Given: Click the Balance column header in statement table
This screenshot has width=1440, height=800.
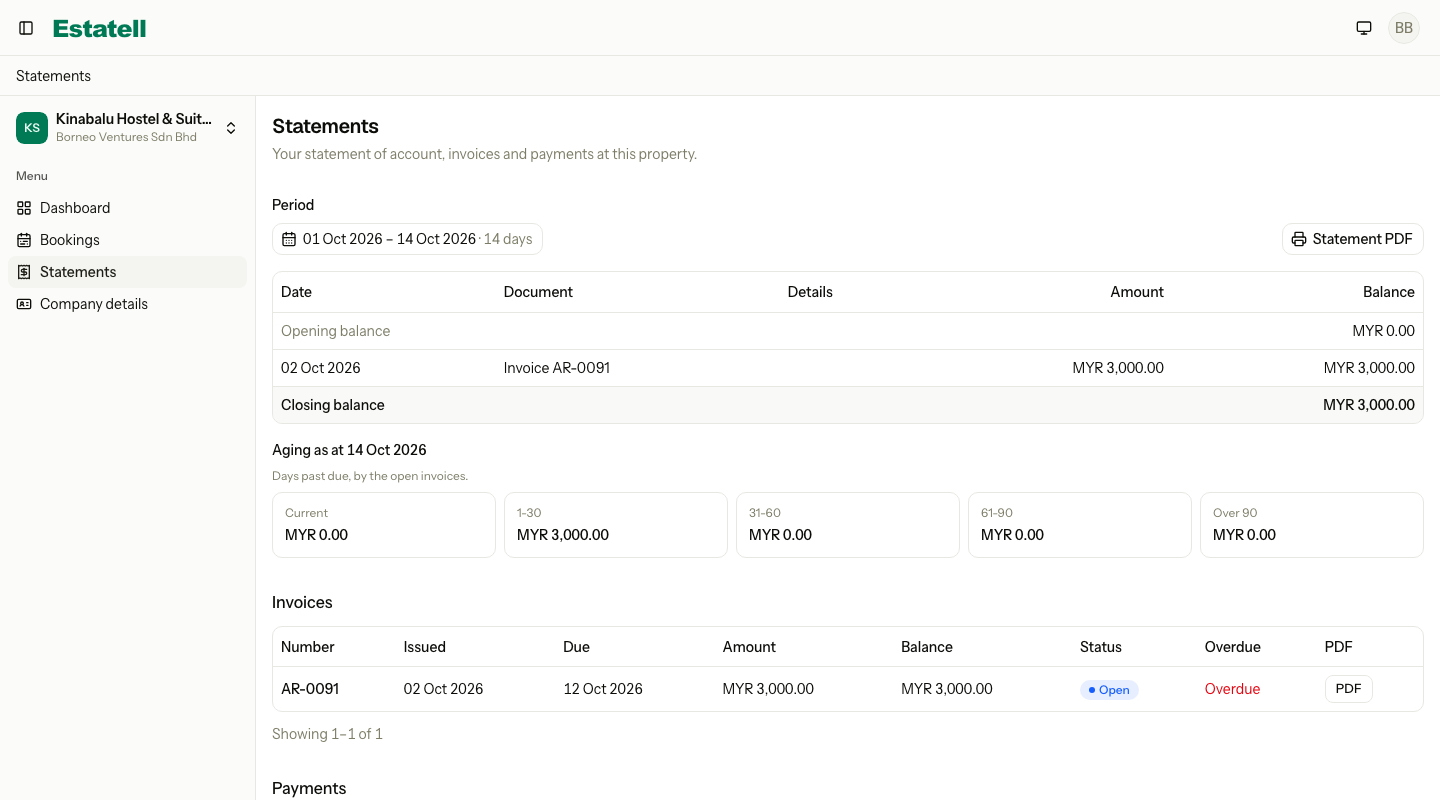Looking at the screenshot, I should pos(1389,292).
